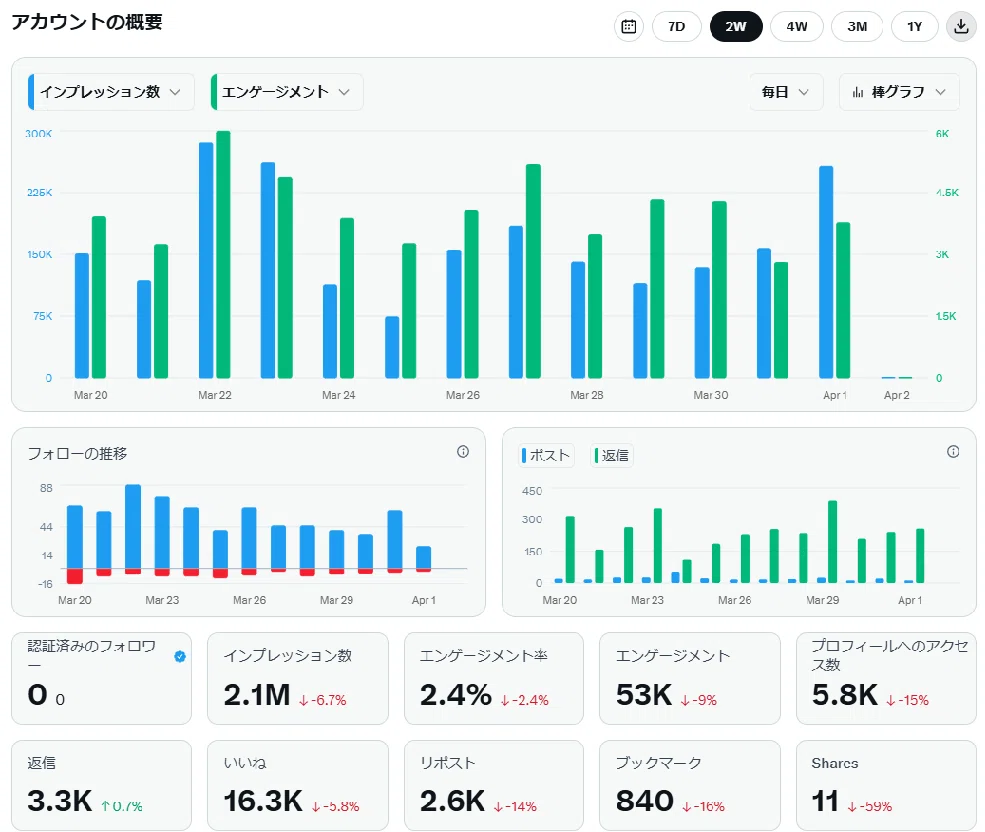
Task: Select the 1Y time range
Action: tap(915, 26)
